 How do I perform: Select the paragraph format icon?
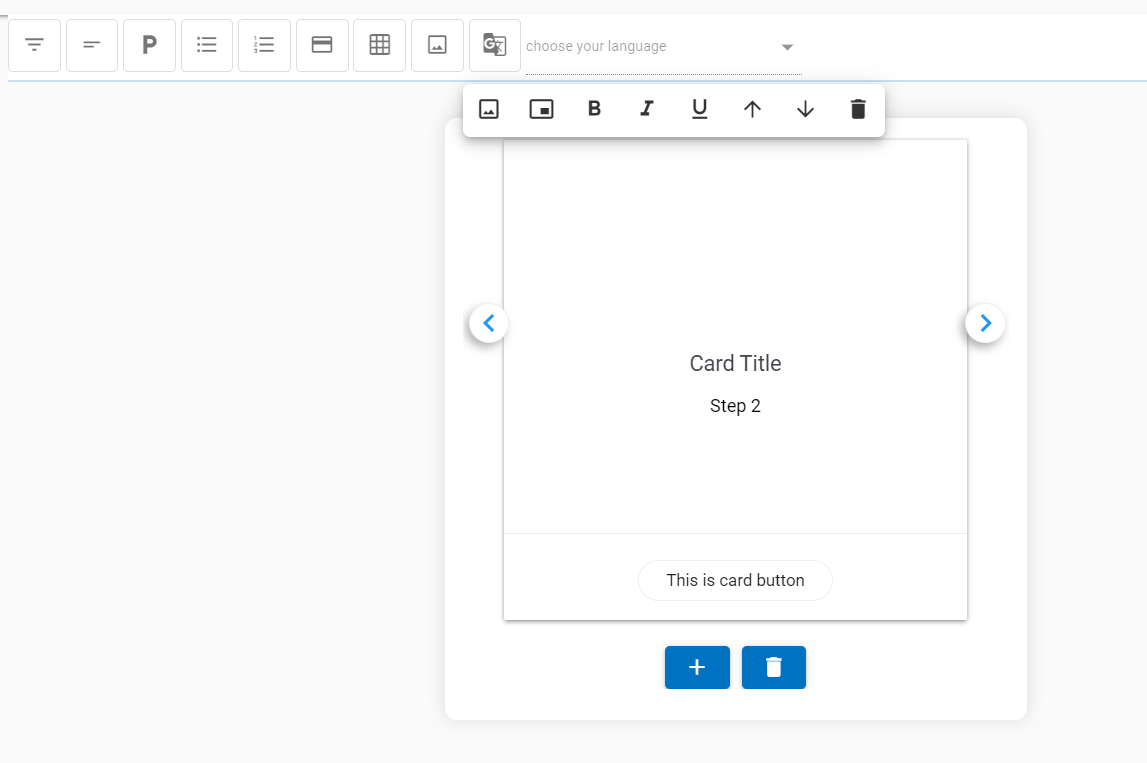click(149, 45)
